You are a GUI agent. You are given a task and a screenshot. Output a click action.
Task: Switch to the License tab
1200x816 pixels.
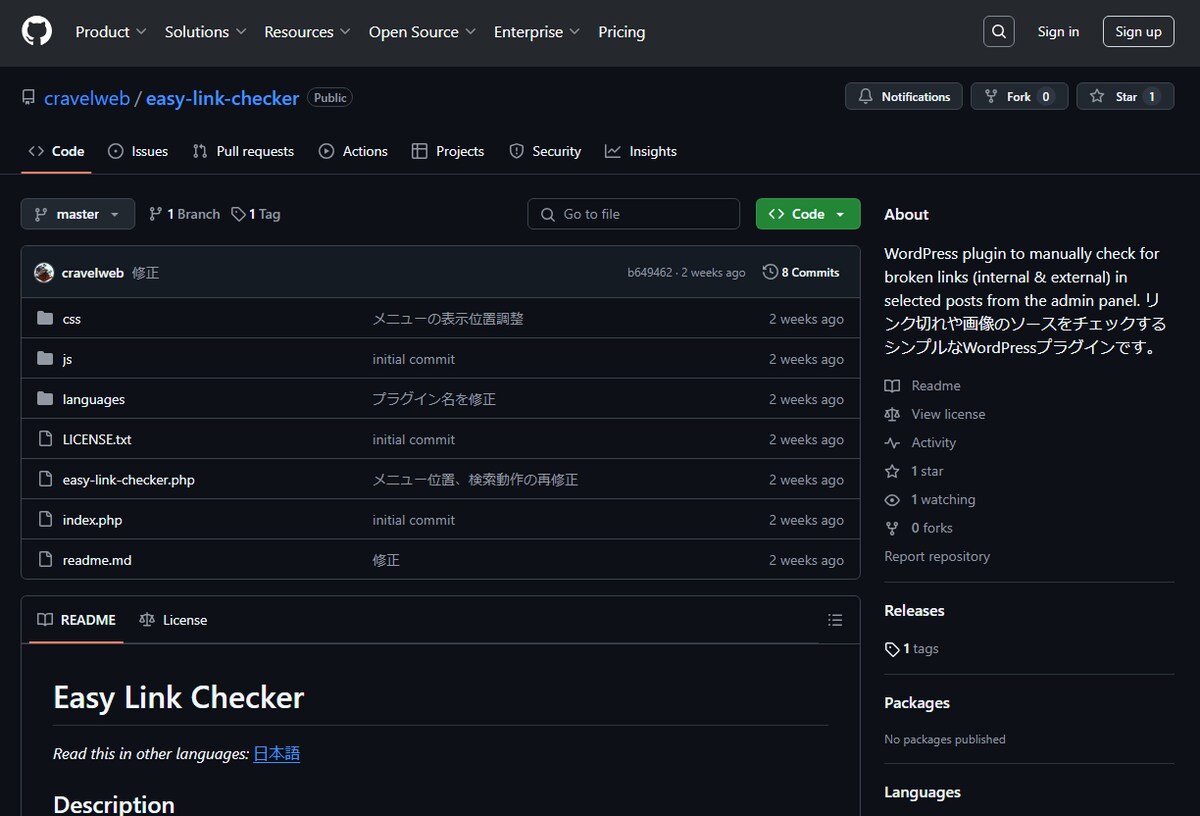pos(173,620)
